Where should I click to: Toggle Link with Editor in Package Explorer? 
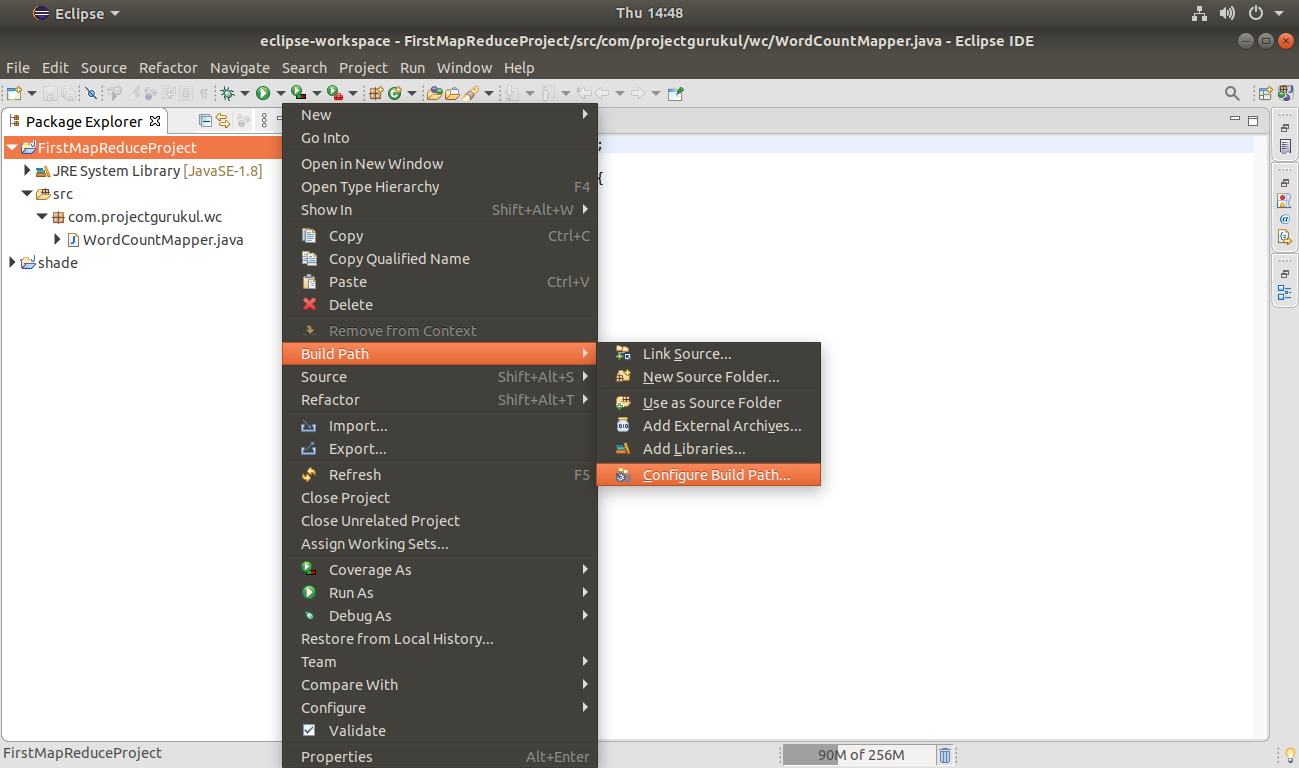[223, 121]
